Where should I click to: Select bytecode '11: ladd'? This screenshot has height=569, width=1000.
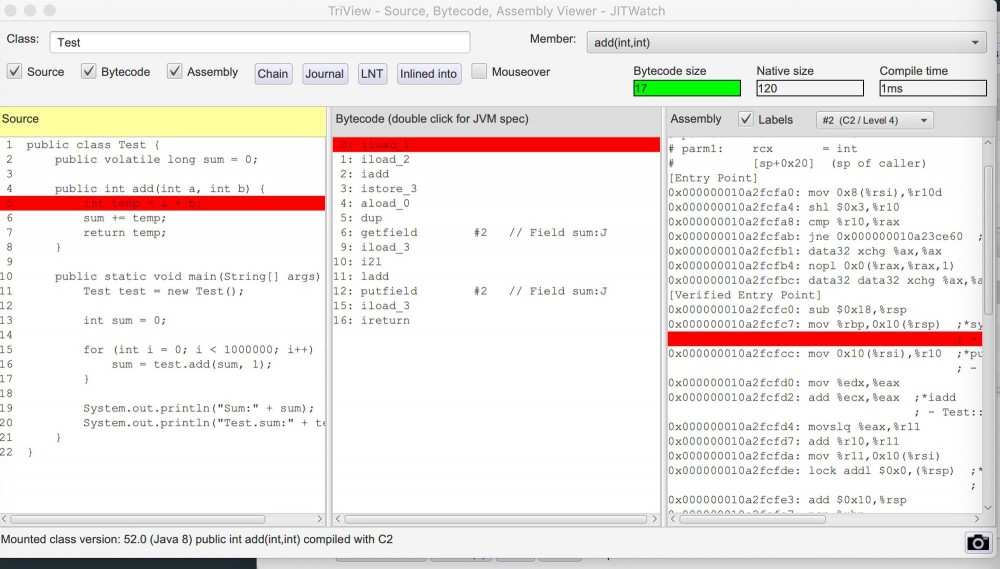361,277
